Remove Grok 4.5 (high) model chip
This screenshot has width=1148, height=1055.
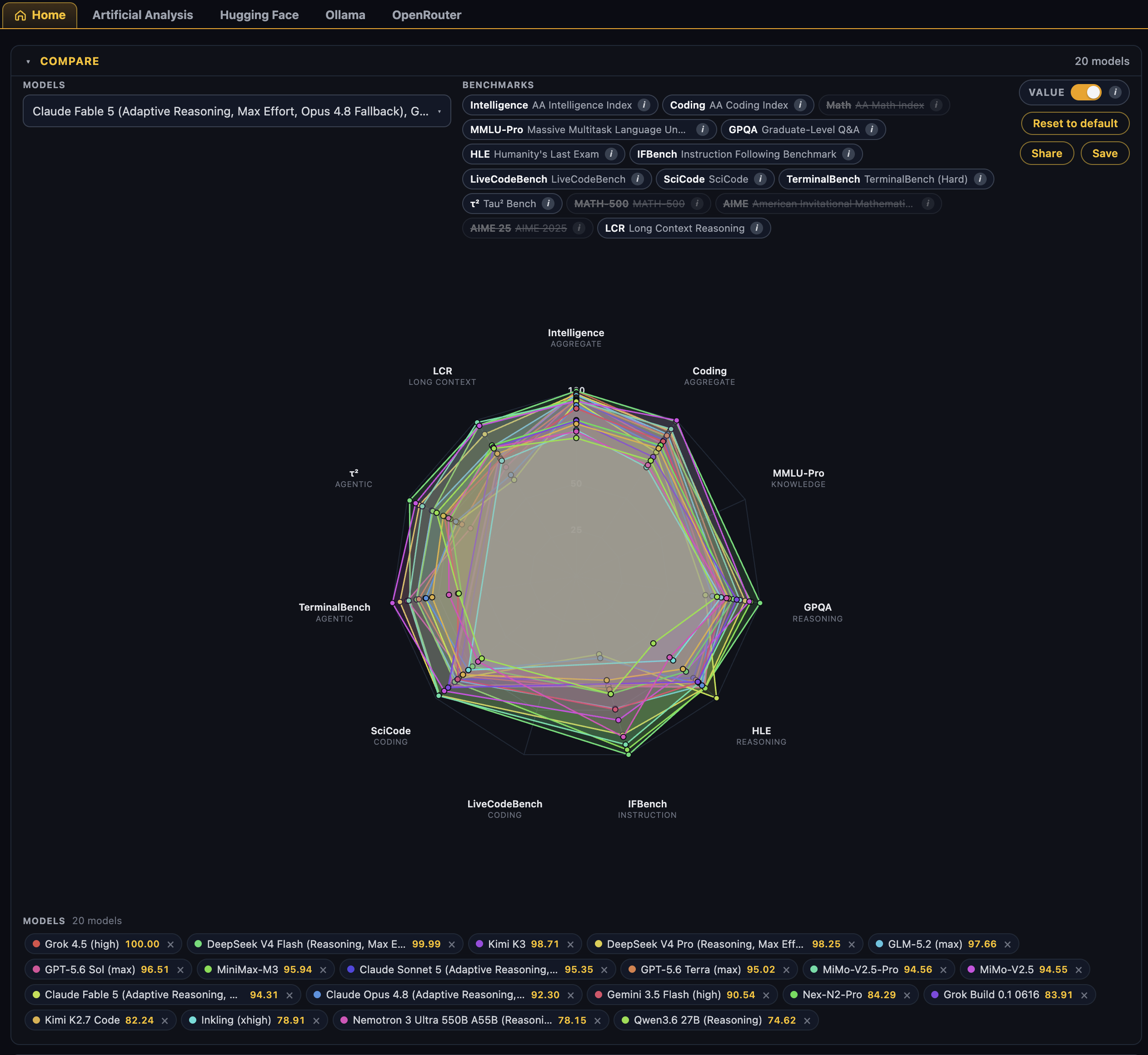click(170, 945)
